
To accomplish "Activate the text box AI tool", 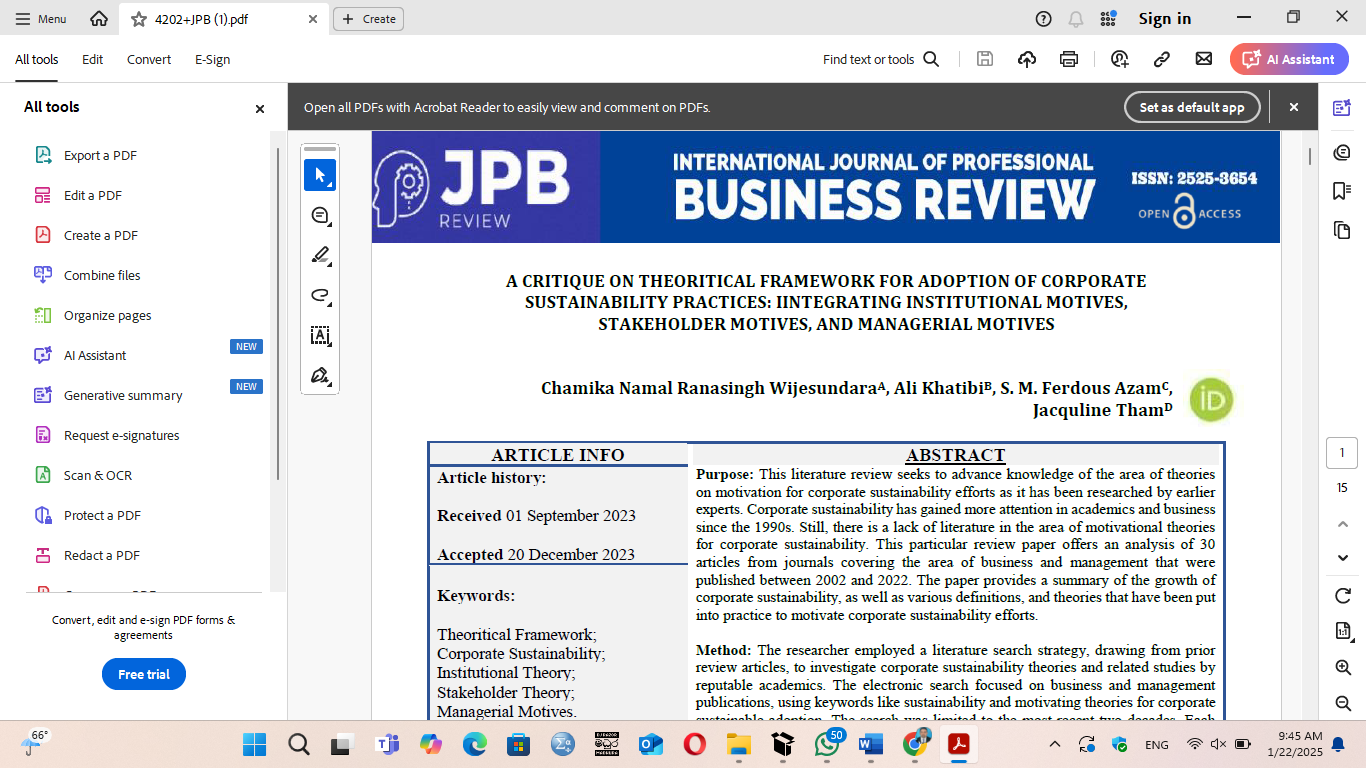I will pos(320,335).
